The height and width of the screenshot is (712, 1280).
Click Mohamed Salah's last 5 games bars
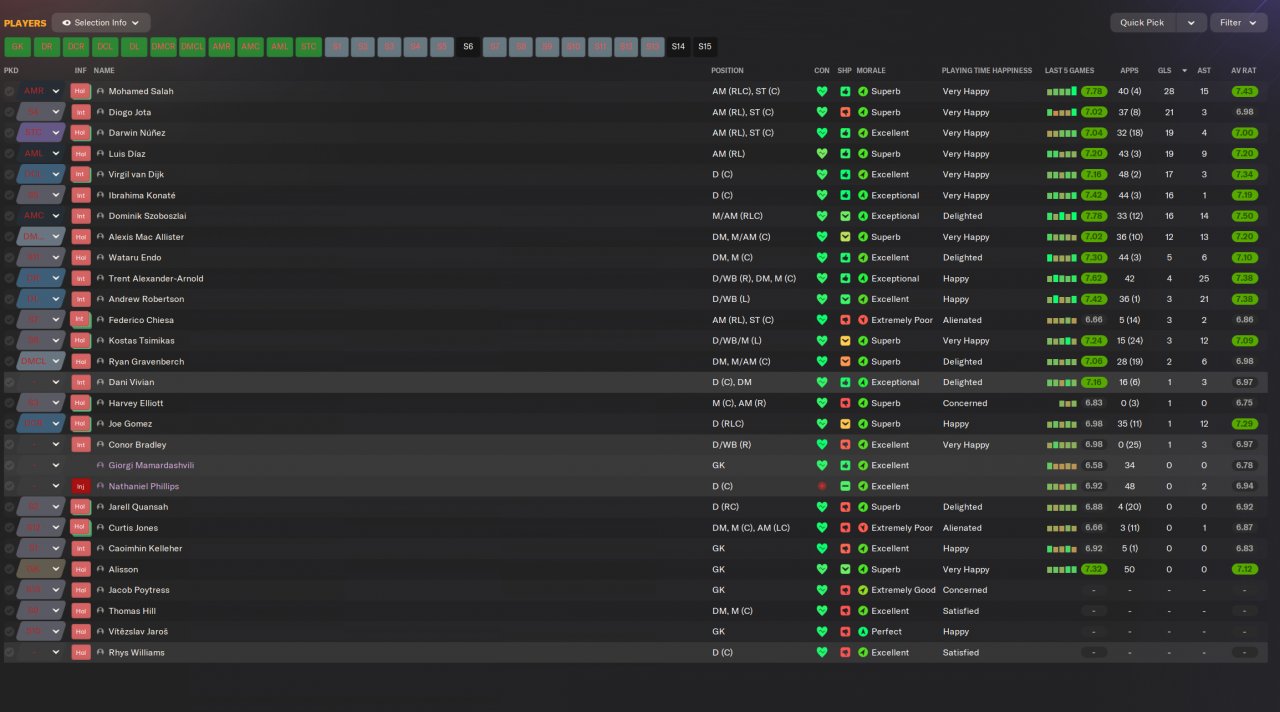[1062, 91]
